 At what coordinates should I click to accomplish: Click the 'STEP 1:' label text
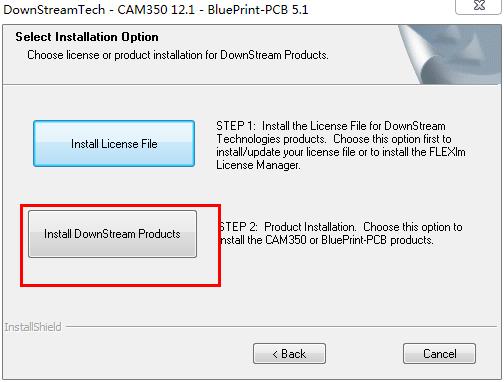pos(236,126)
